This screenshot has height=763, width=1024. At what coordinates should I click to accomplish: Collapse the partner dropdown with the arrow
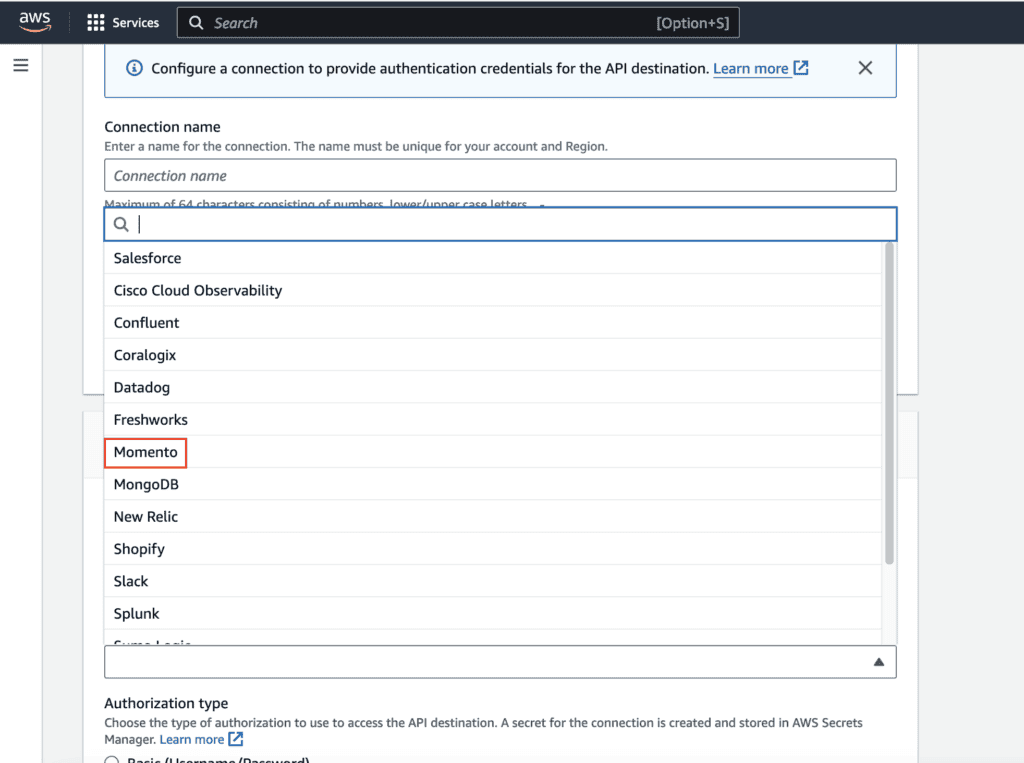point(879,662)
